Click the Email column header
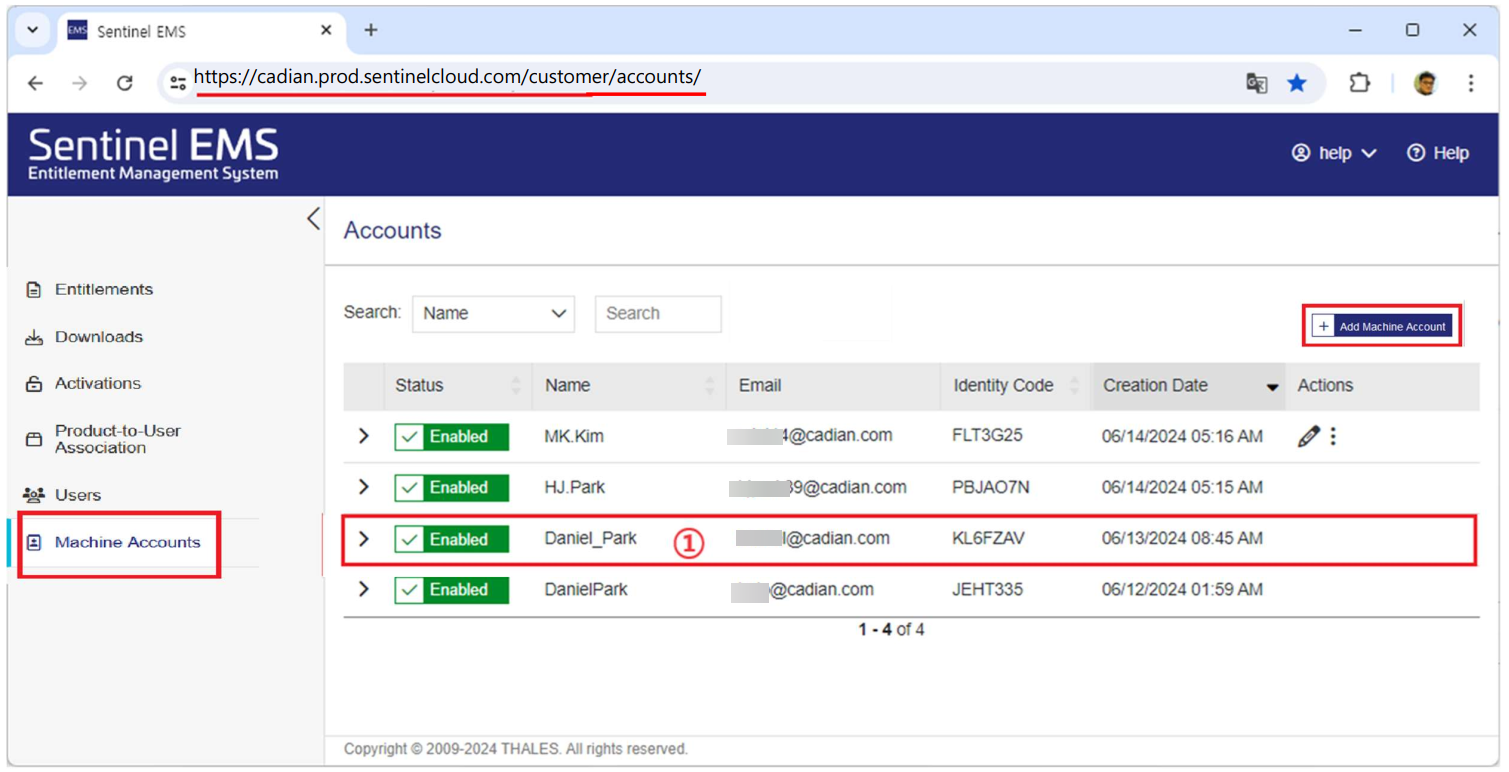Image resolution: width=1509 pixels, height=772 pixels. tap(760, 386)
